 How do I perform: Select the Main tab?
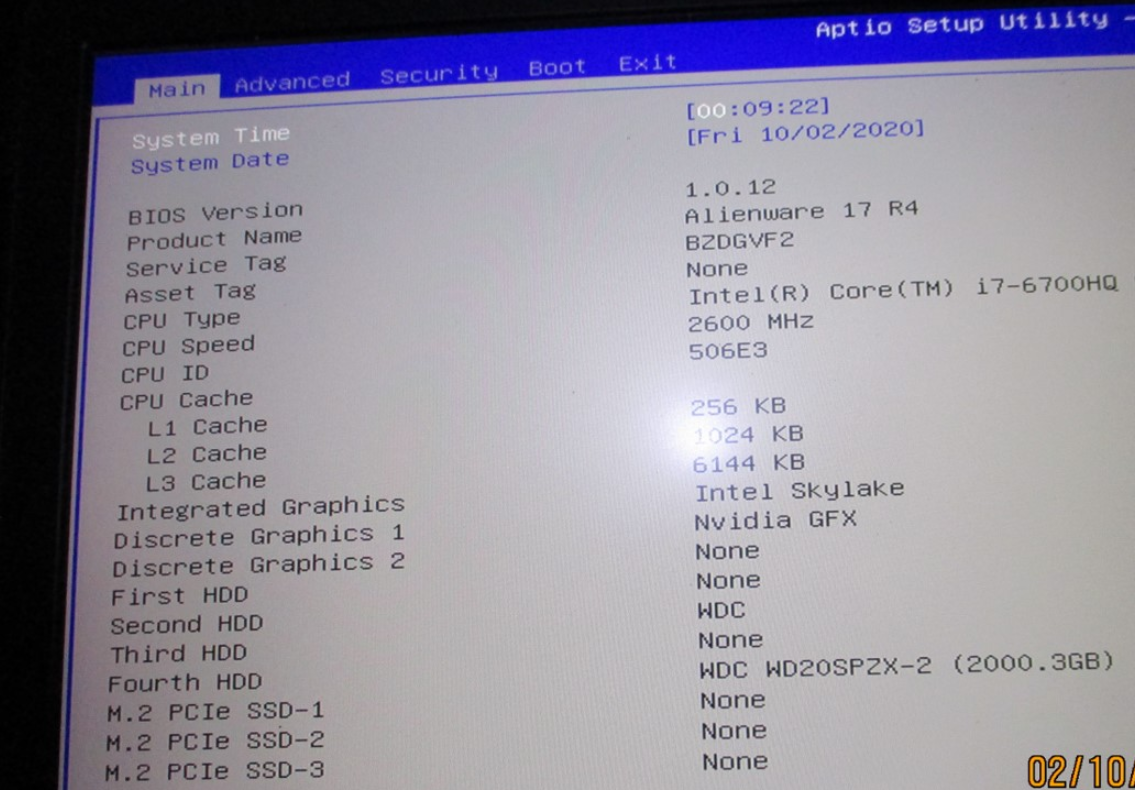pyautogui.click(x=177, y=90)
